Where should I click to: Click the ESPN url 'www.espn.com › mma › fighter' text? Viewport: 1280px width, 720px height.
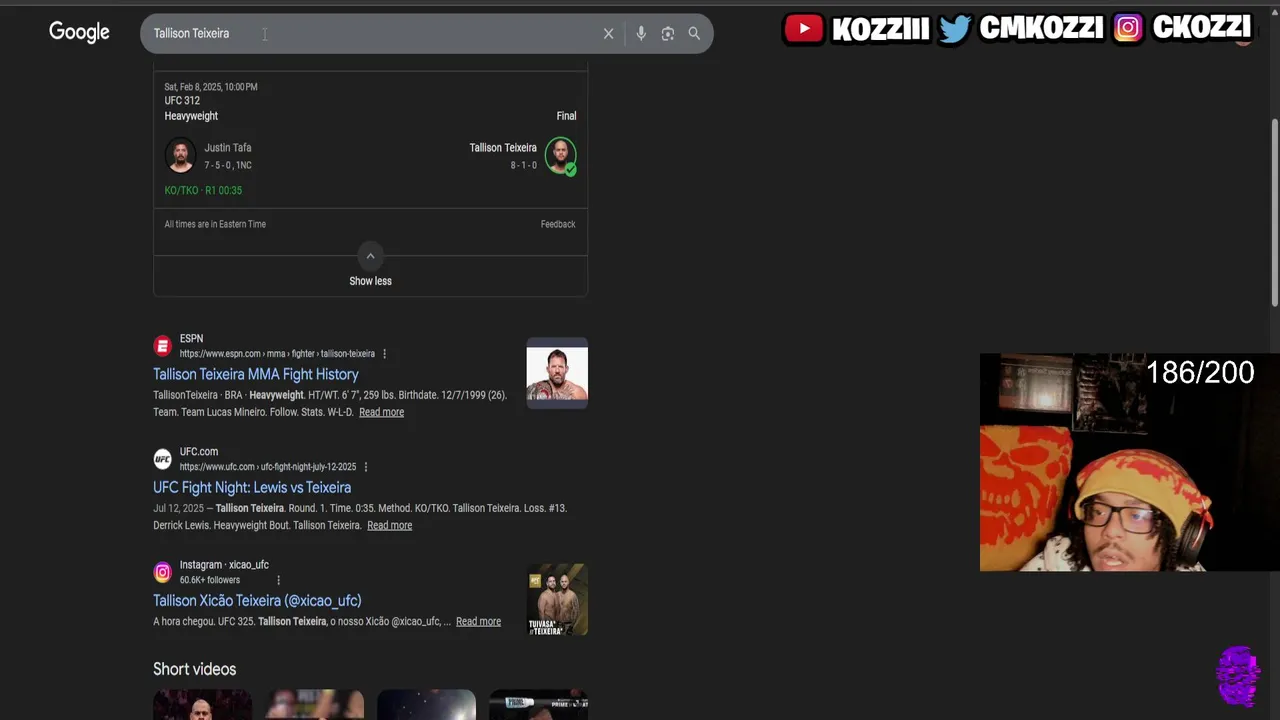pos(277,354)
